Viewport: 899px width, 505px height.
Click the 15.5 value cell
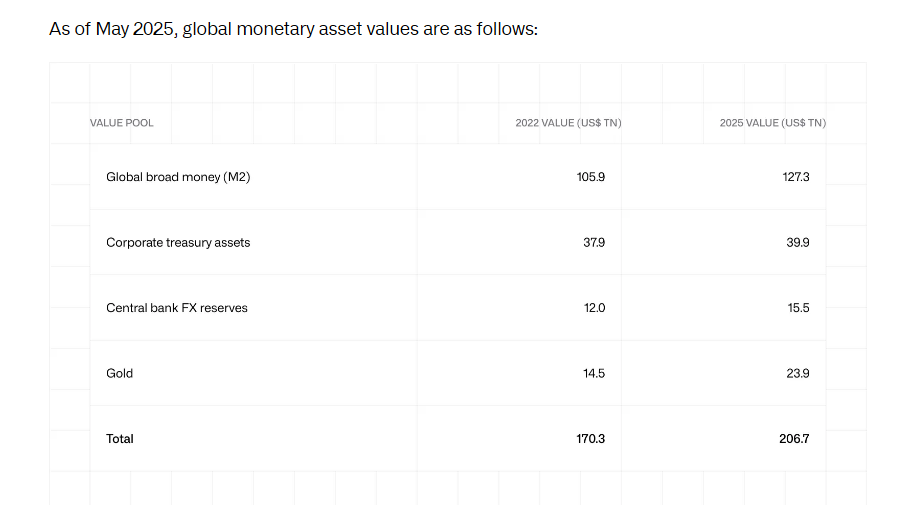pyautogui.click(x=798, y=308)
